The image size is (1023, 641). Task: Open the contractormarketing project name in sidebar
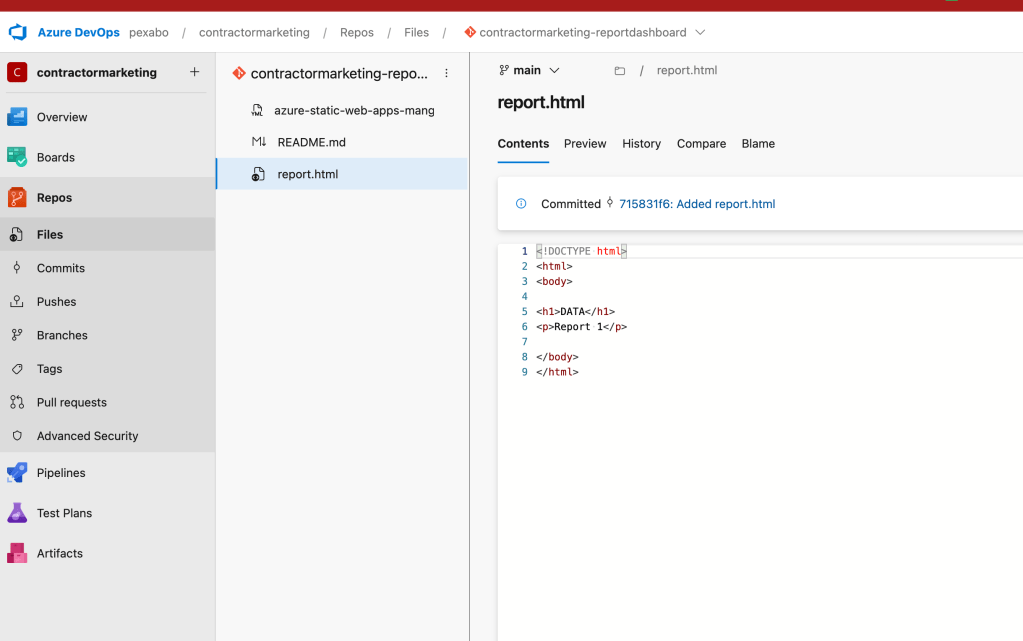pyautogui.click(x=97, y=72)
